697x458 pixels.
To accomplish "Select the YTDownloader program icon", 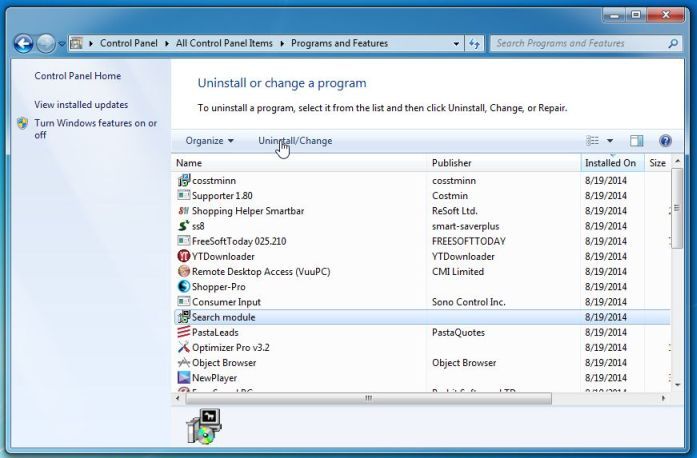I will (x=184, y=256).
